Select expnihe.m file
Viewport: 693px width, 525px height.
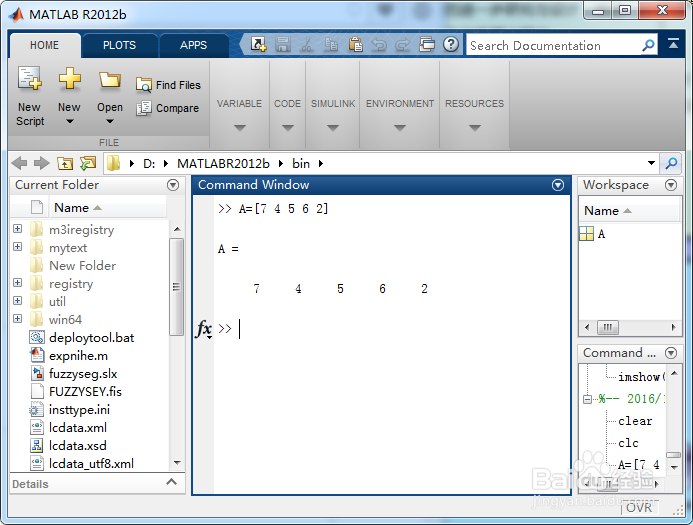78,356
